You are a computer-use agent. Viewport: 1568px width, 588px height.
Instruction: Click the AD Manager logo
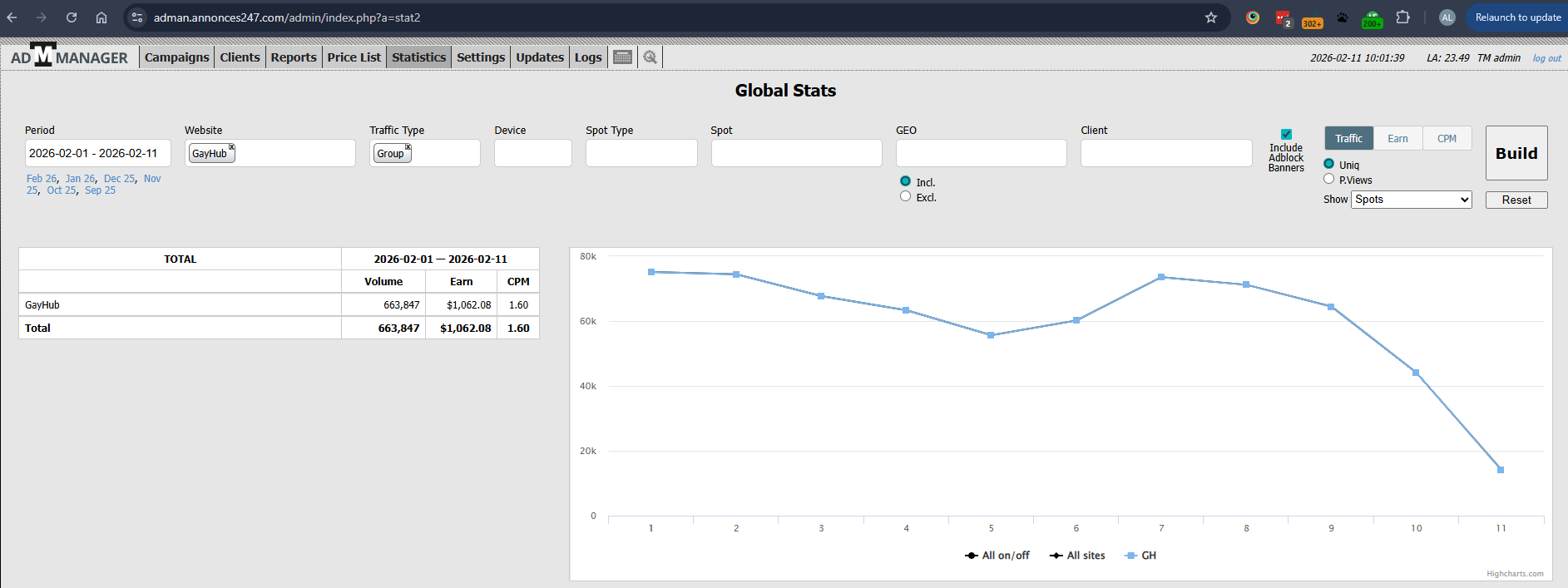70,57
